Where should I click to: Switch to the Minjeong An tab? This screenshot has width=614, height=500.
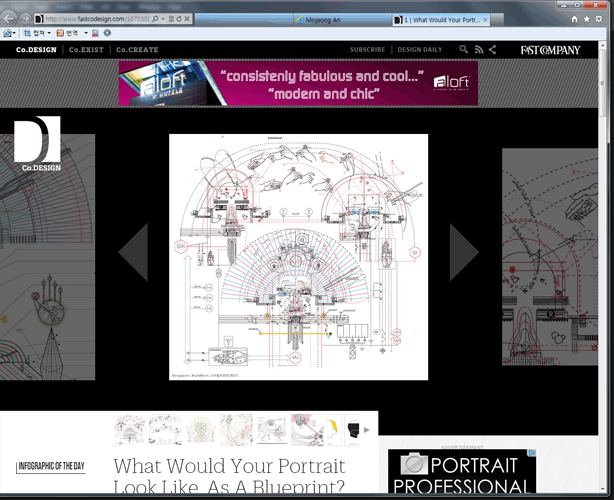(x=343, y=20)
